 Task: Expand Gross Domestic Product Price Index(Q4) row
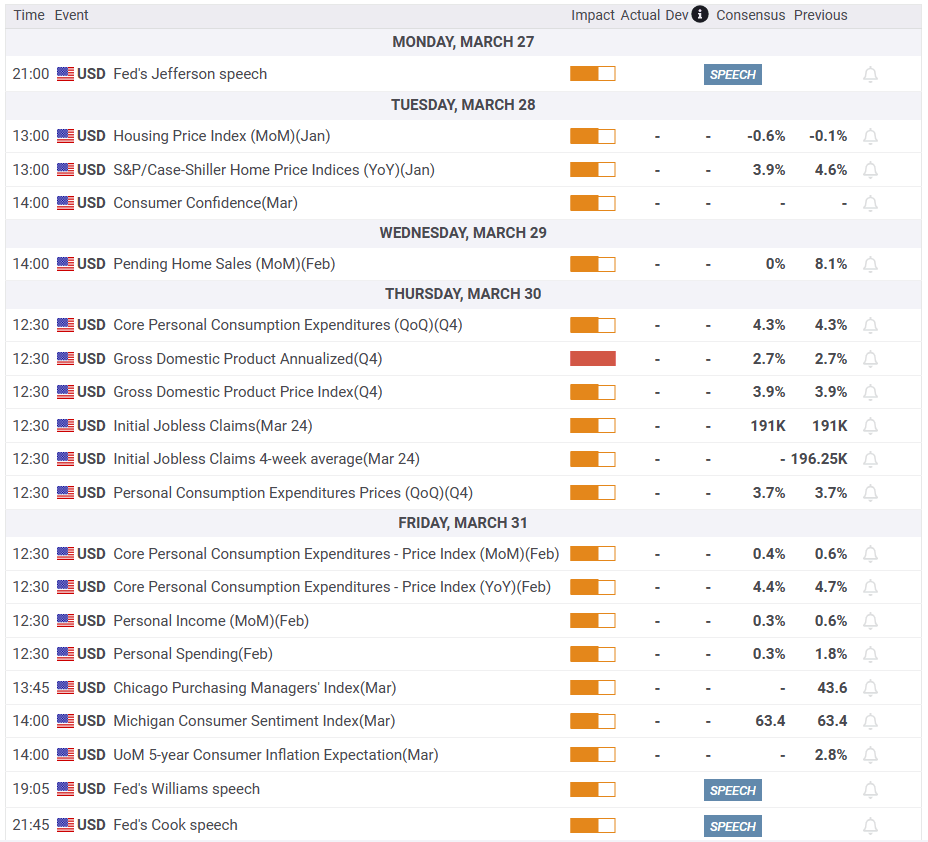click(x=247, y=392)
